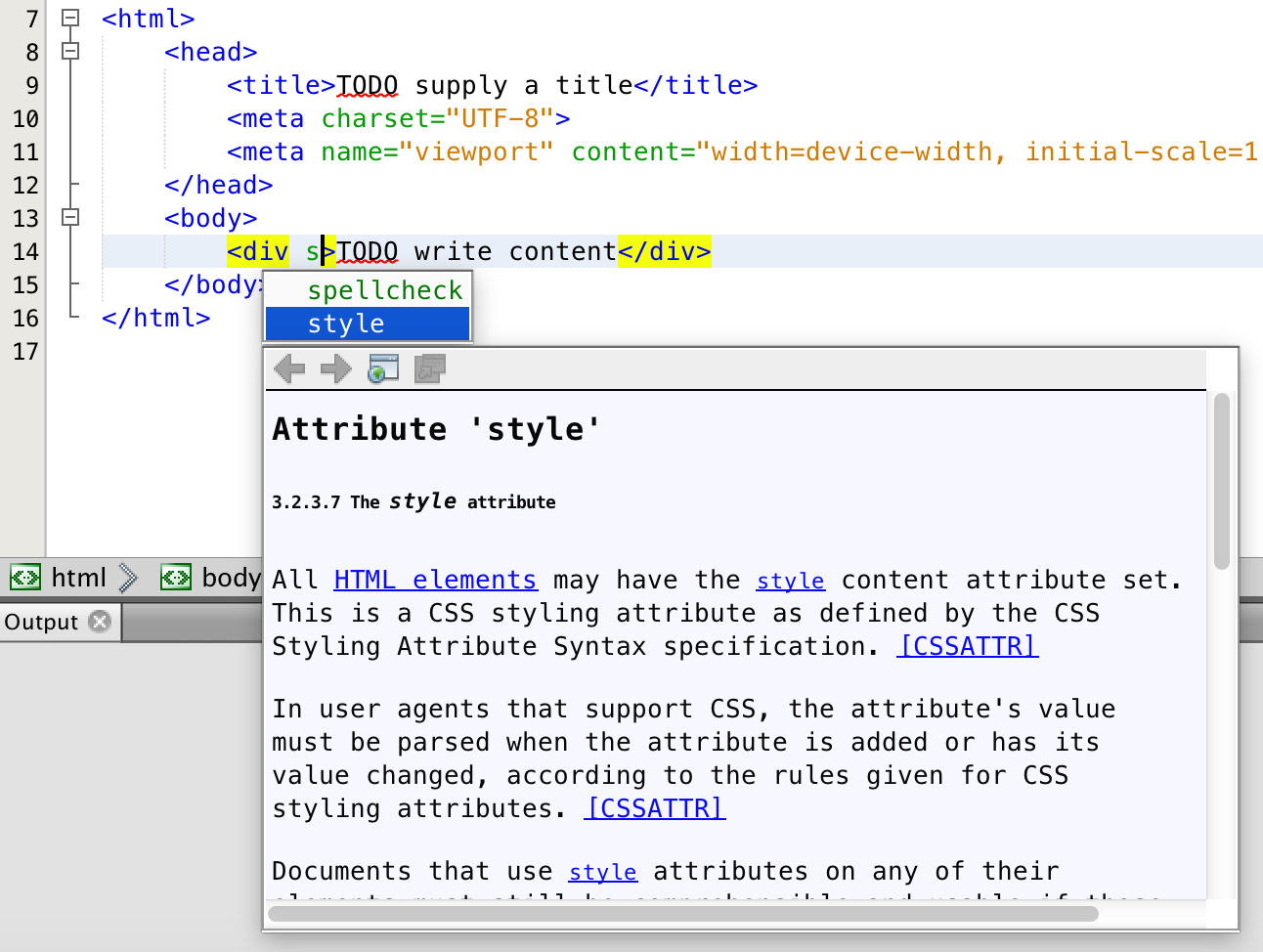Click the body breadcrumb tag icon
The height and width of the screenshot is (952, 1263).
pos(176,578)
